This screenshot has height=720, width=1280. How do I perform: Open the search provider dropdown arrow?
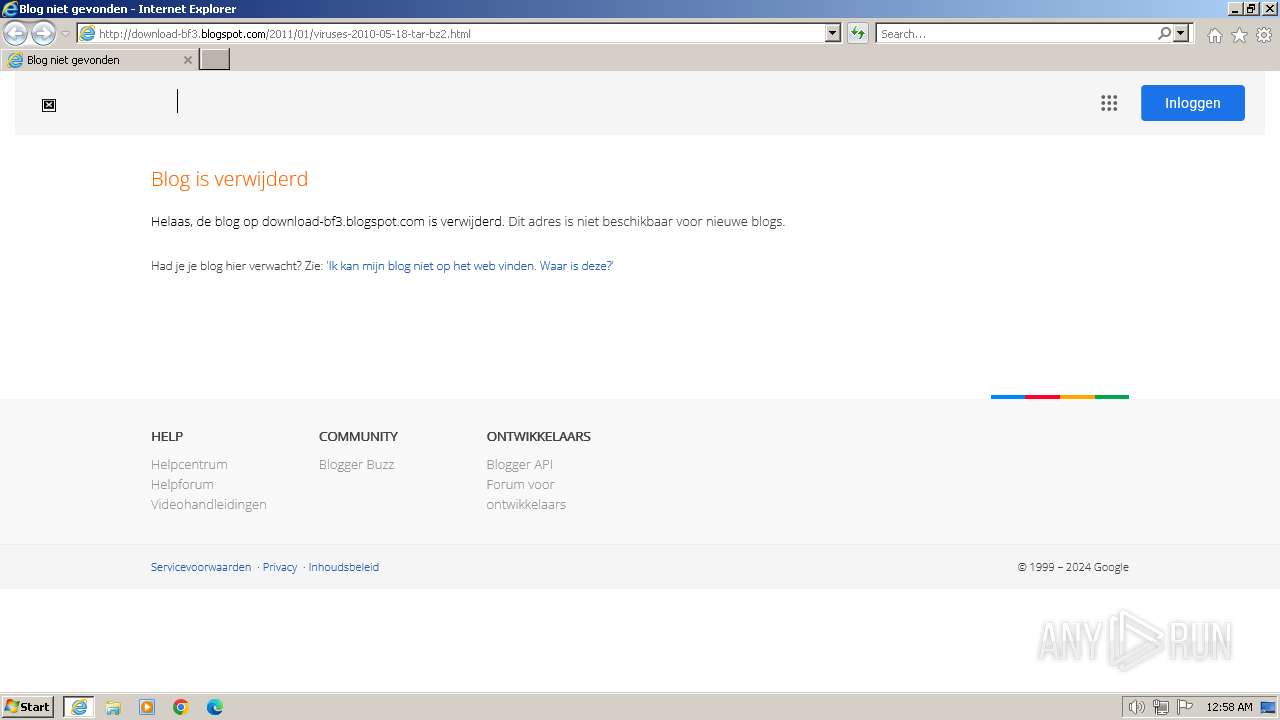coord(1181,34)
